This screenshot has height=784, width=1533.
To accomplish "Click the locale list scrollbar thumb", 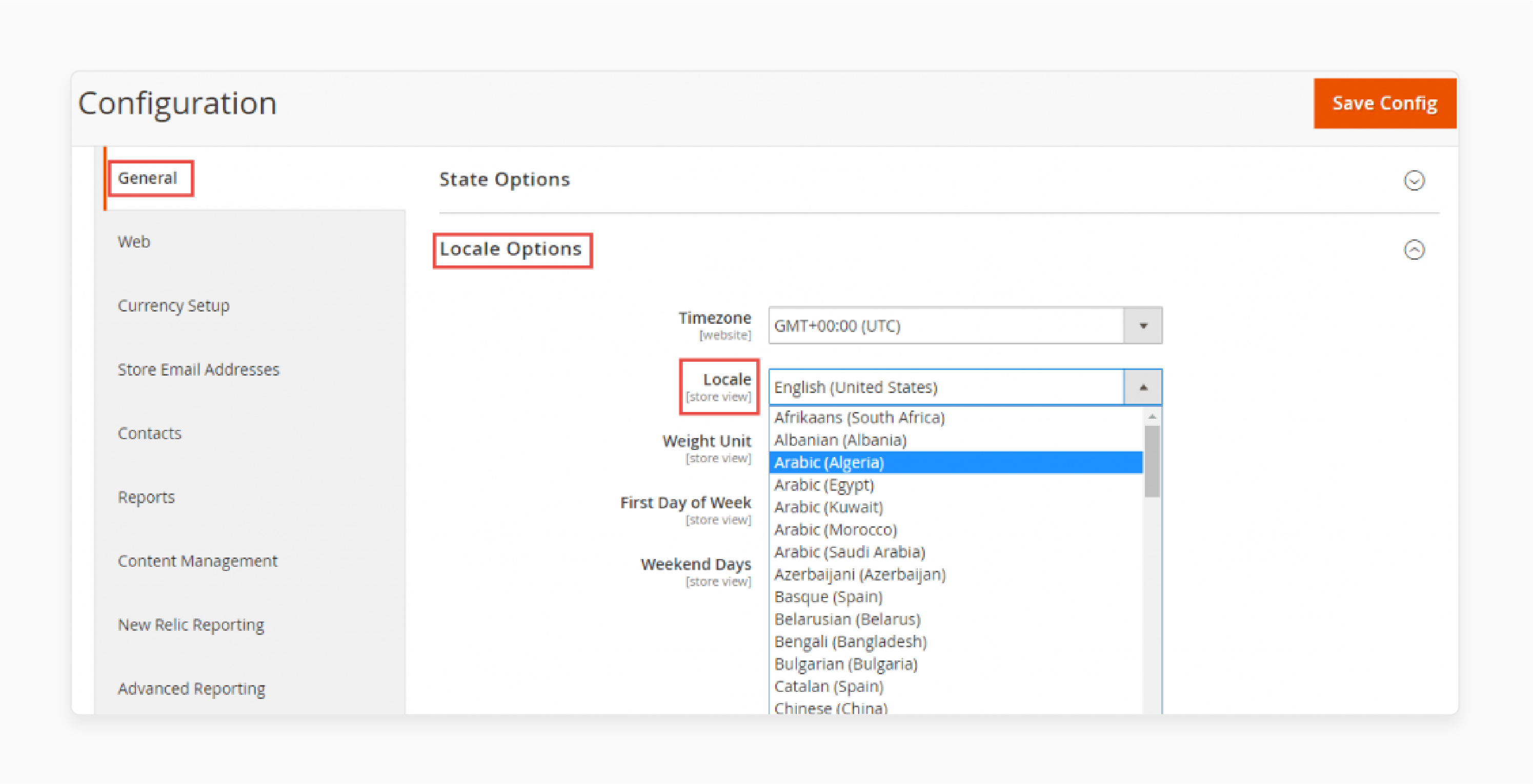I will click(x=1152, y=461).
